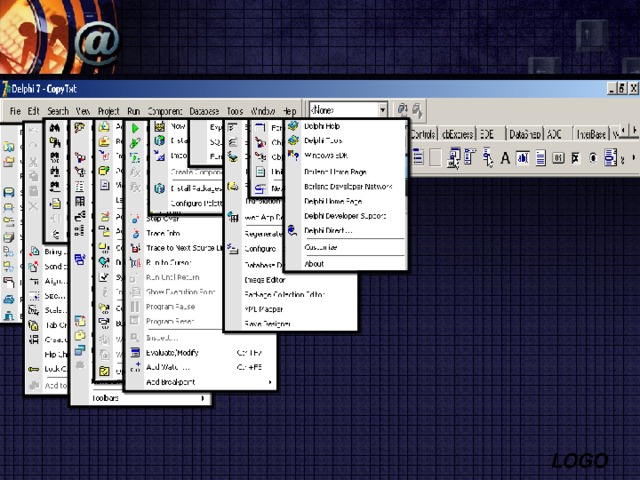640x480 pixels.
Task: Choose About from the Help menu
Action: [314, 264]
